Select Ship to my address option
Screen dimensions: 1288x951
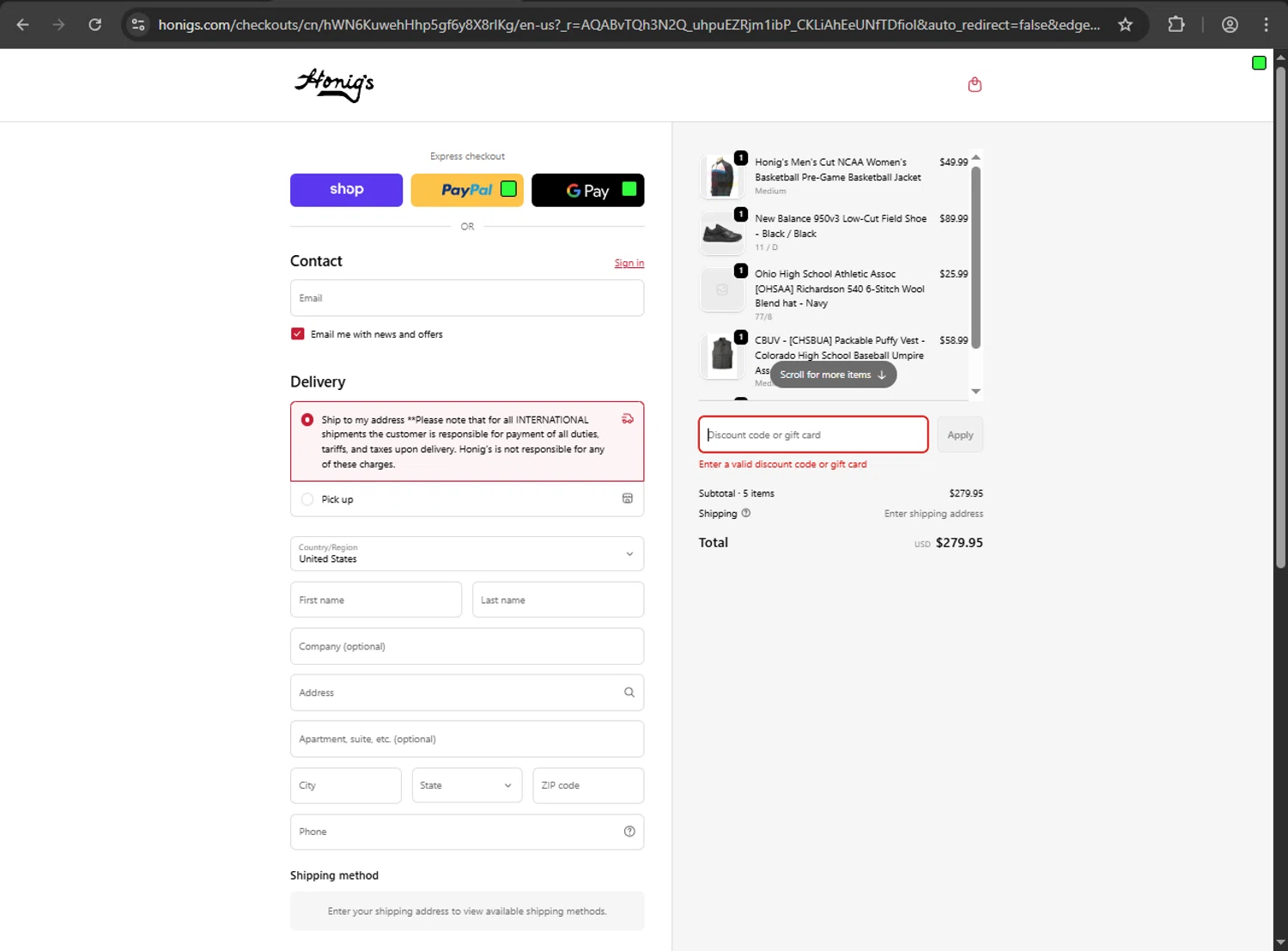[307, 420]
